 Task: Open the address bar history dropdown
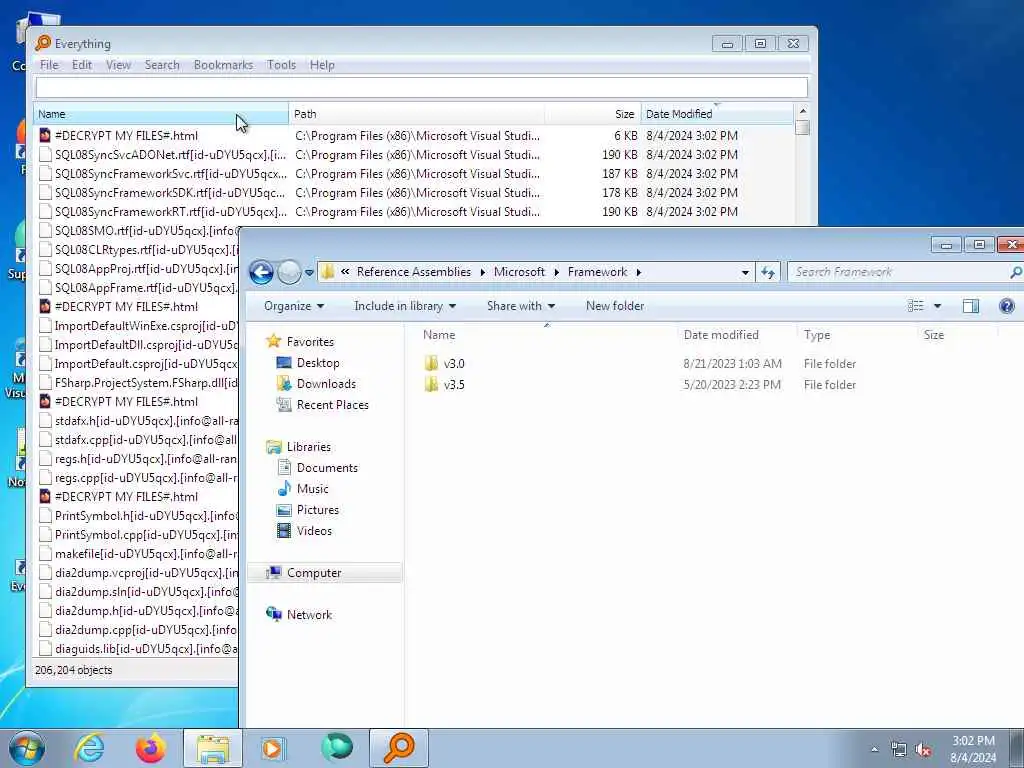click(x=745, y=272)
